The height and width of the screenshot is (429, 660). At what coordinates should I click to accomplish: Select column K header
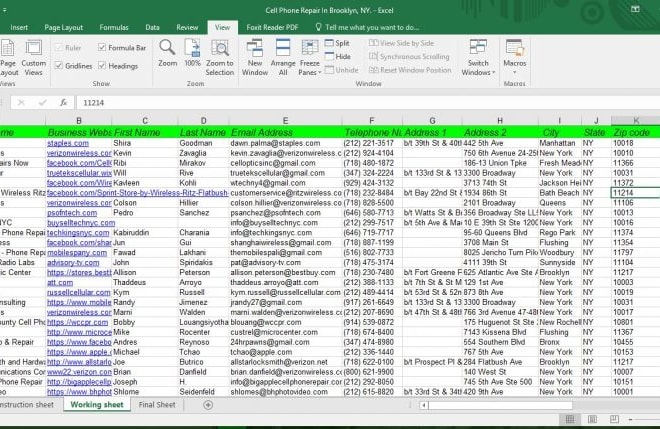[x=636, y=120]
